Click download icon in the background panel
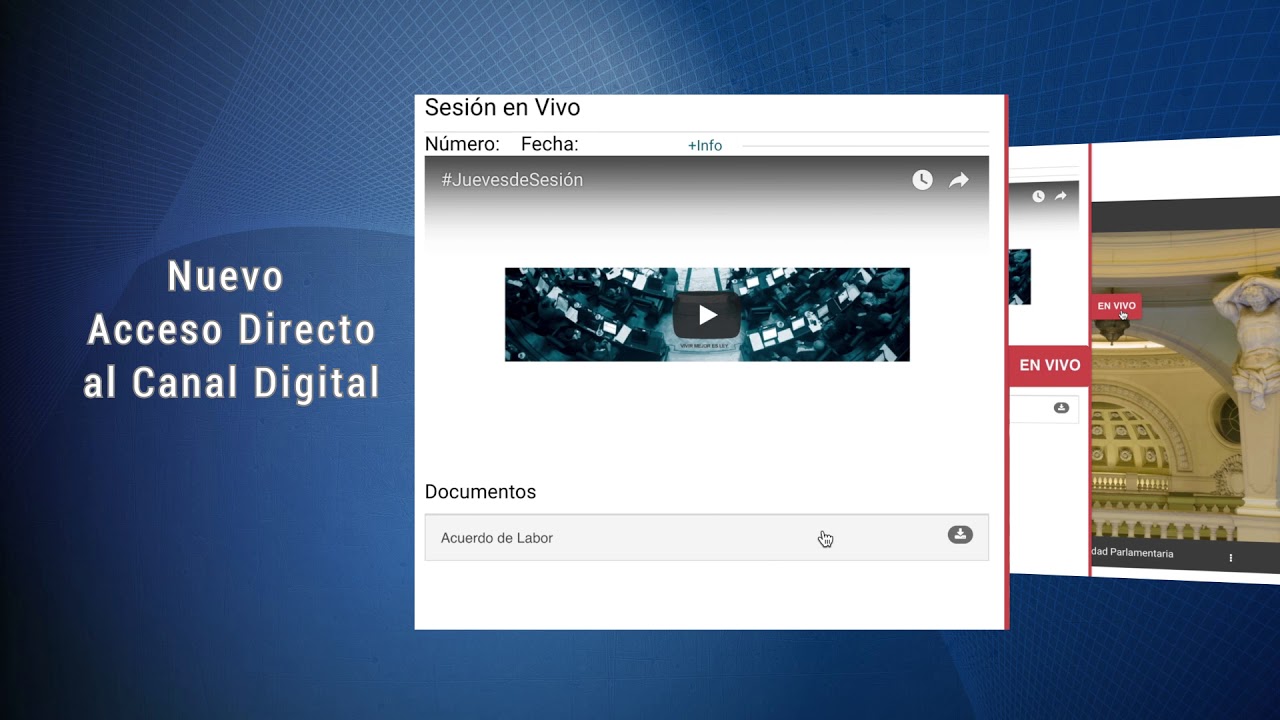 (1061, 408)
